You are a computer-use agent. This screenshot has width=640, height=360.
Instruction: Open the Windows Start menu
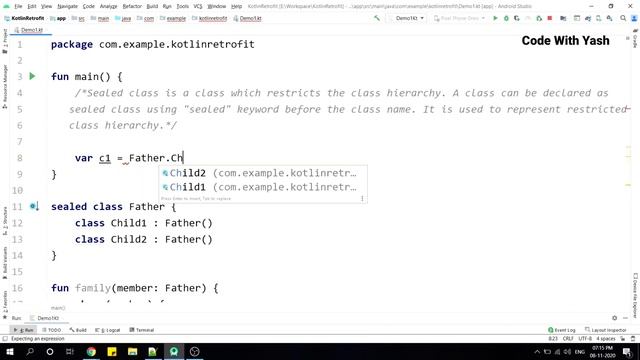10,351
